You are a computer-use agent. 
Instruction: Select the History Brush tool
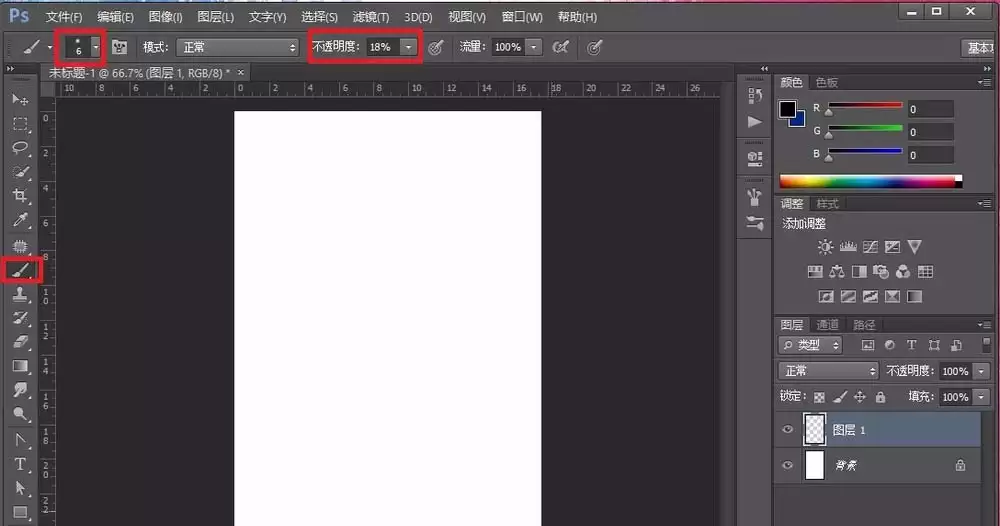click(x=20, y=318)
